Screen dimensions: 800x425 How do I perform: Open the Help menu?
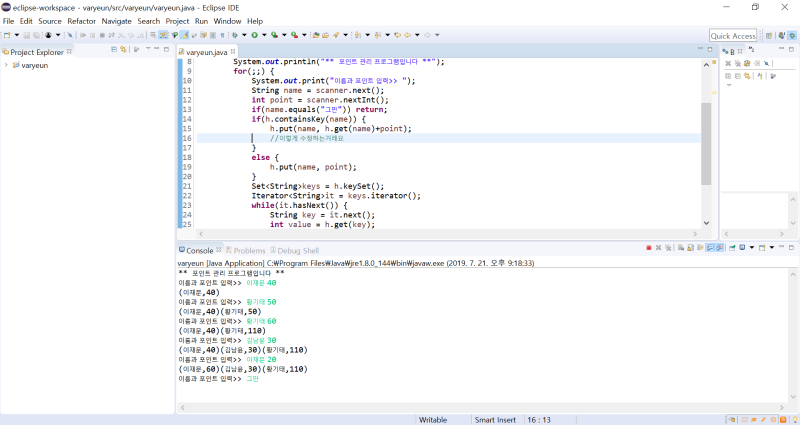[255, 21]
